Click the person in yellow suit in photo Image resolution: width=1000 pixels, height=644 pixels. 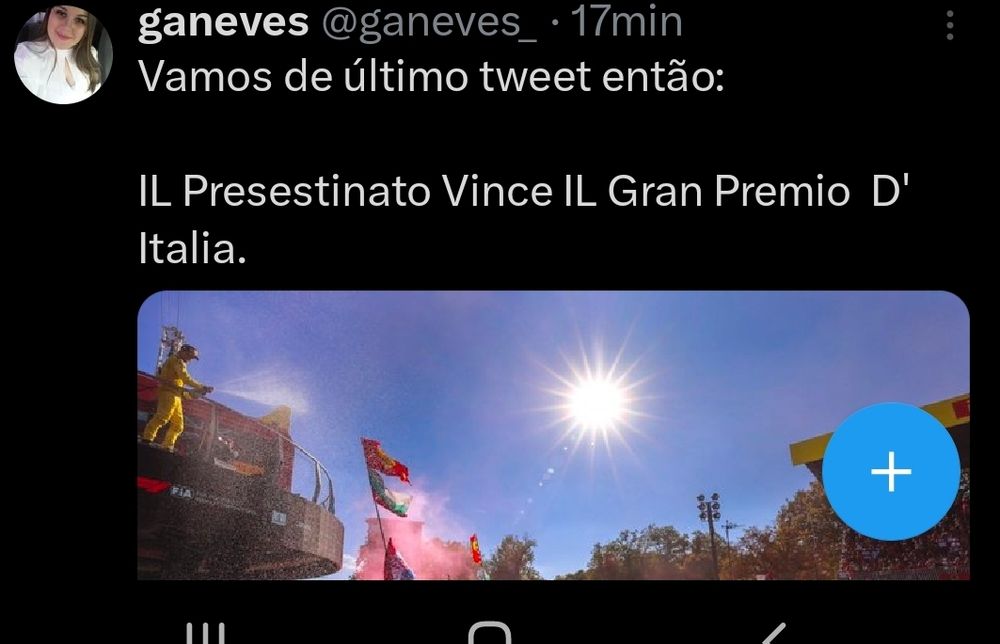[x=172, y=397]
